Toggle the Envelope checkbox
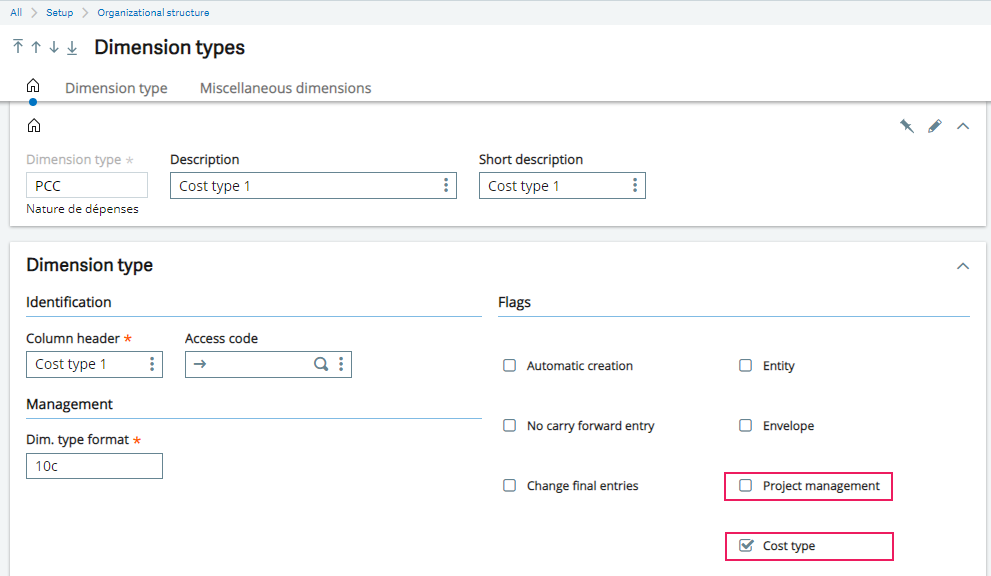The width and height of the screenshot is (991, 576). point(746,426)
